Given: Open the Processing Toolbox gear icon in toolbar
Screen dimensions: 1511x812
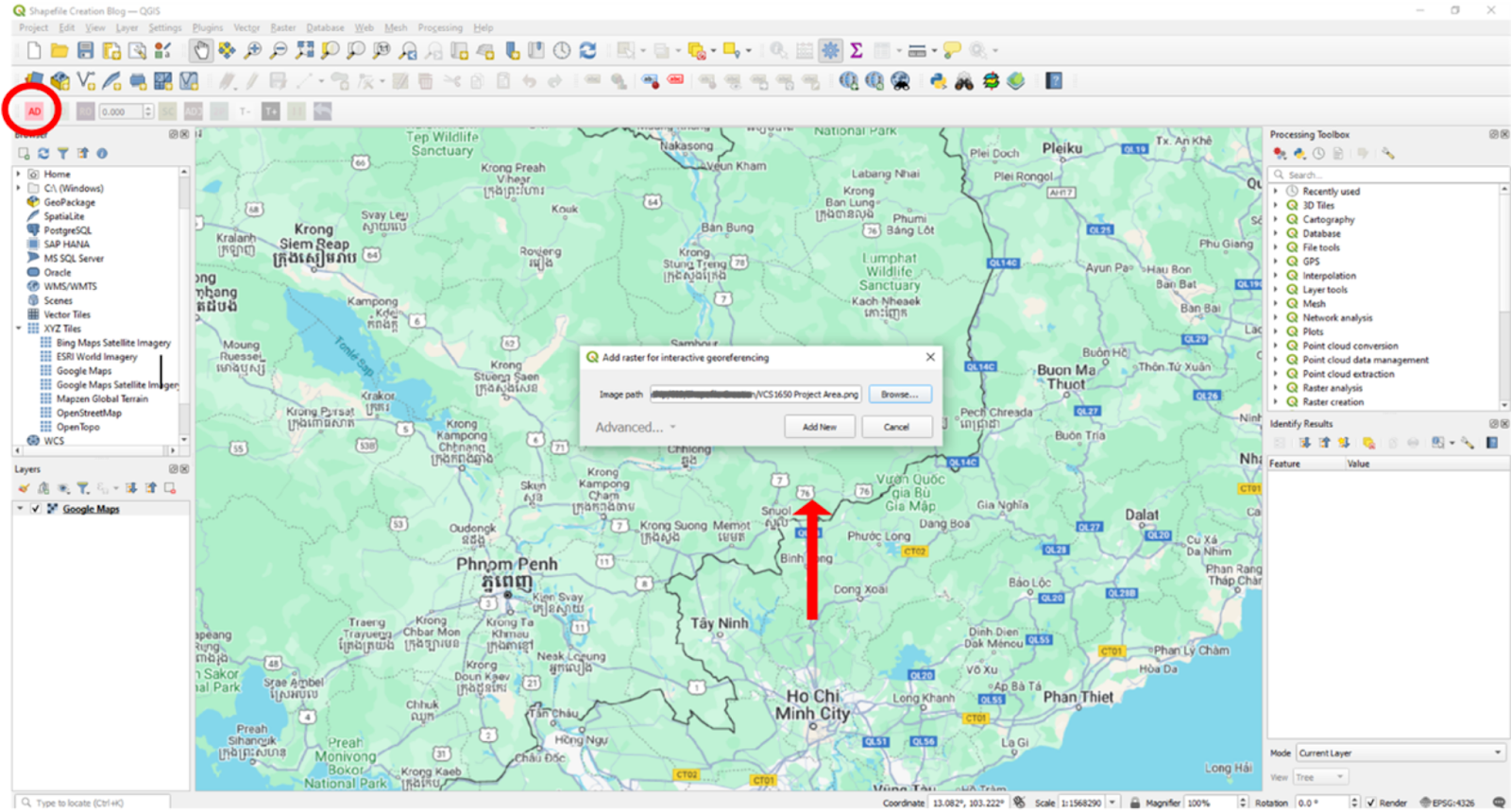Looking at the screenshot, I should (x=830, y=51).
